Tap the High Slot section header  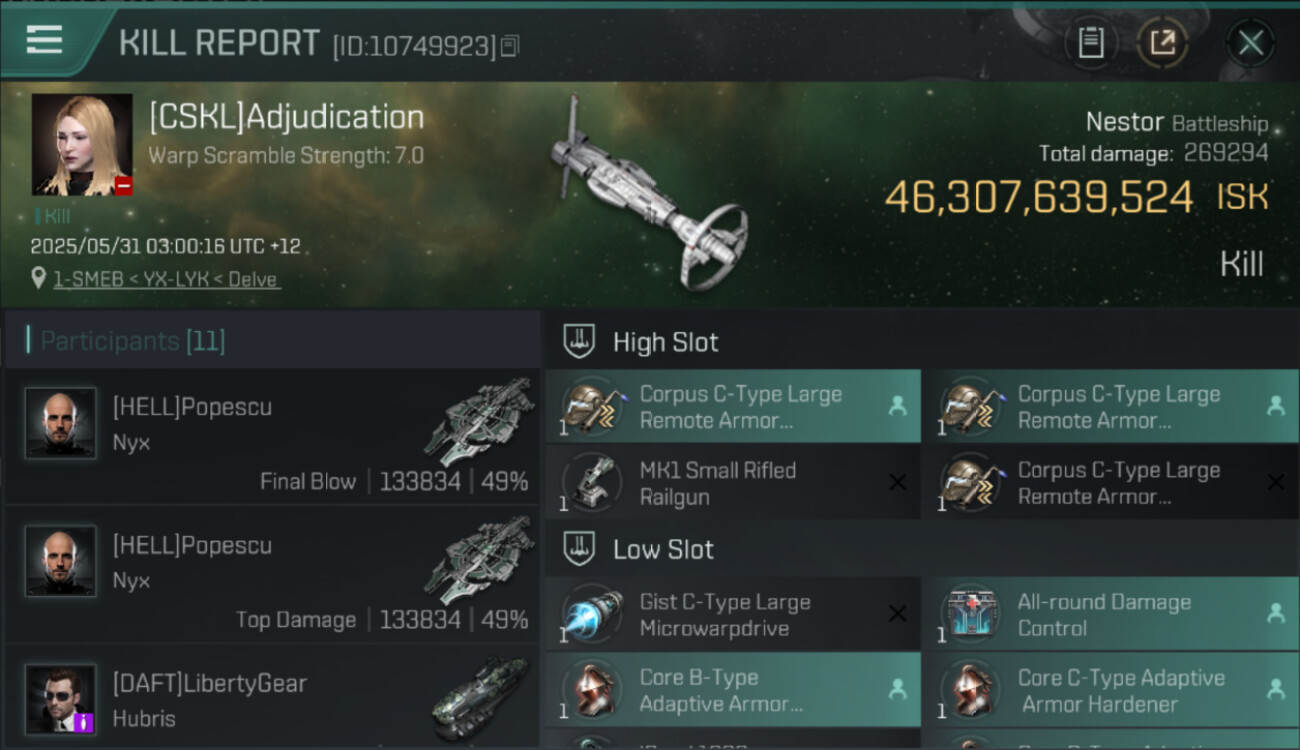point(665,342)
